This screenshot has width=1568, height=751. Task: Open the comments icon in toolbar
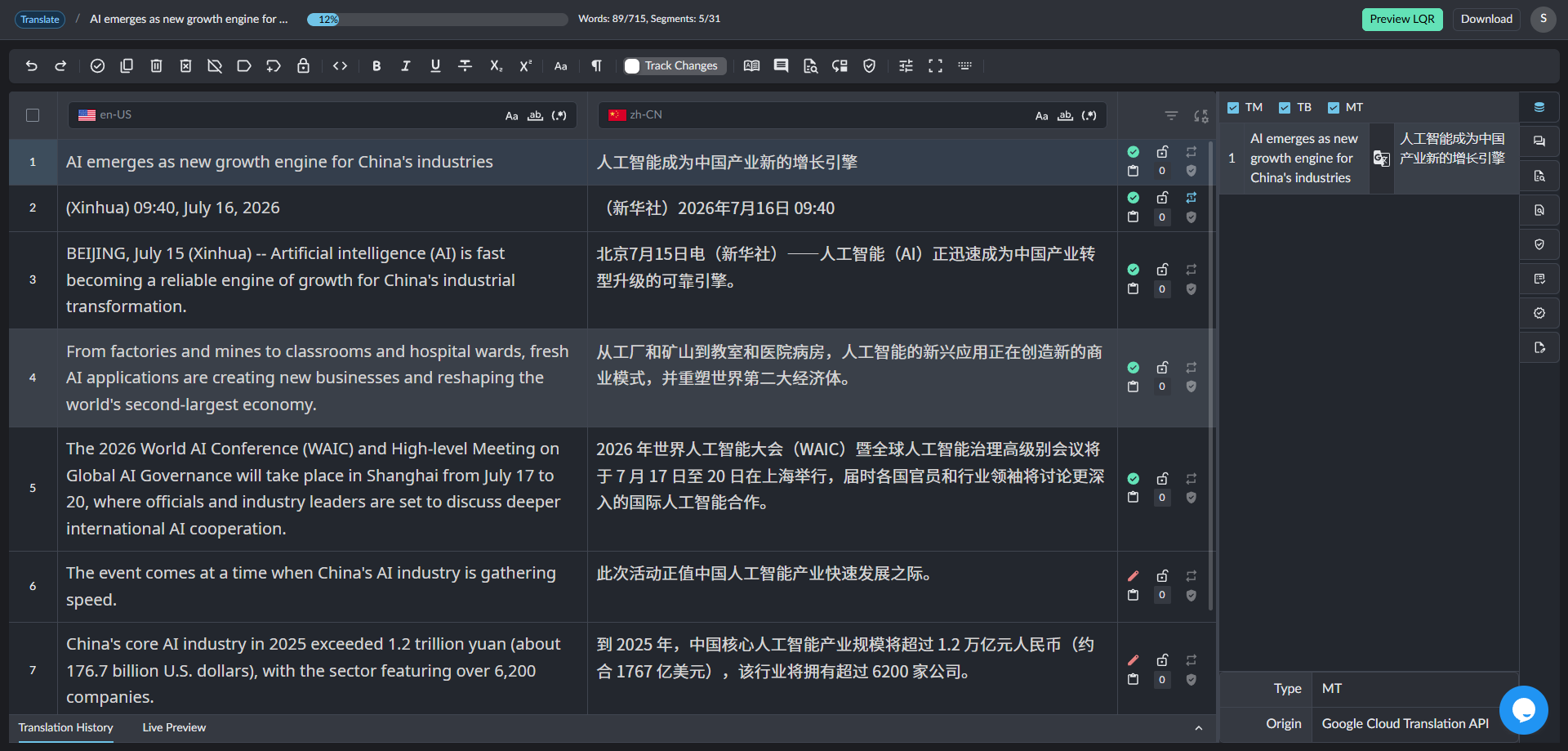782,66
